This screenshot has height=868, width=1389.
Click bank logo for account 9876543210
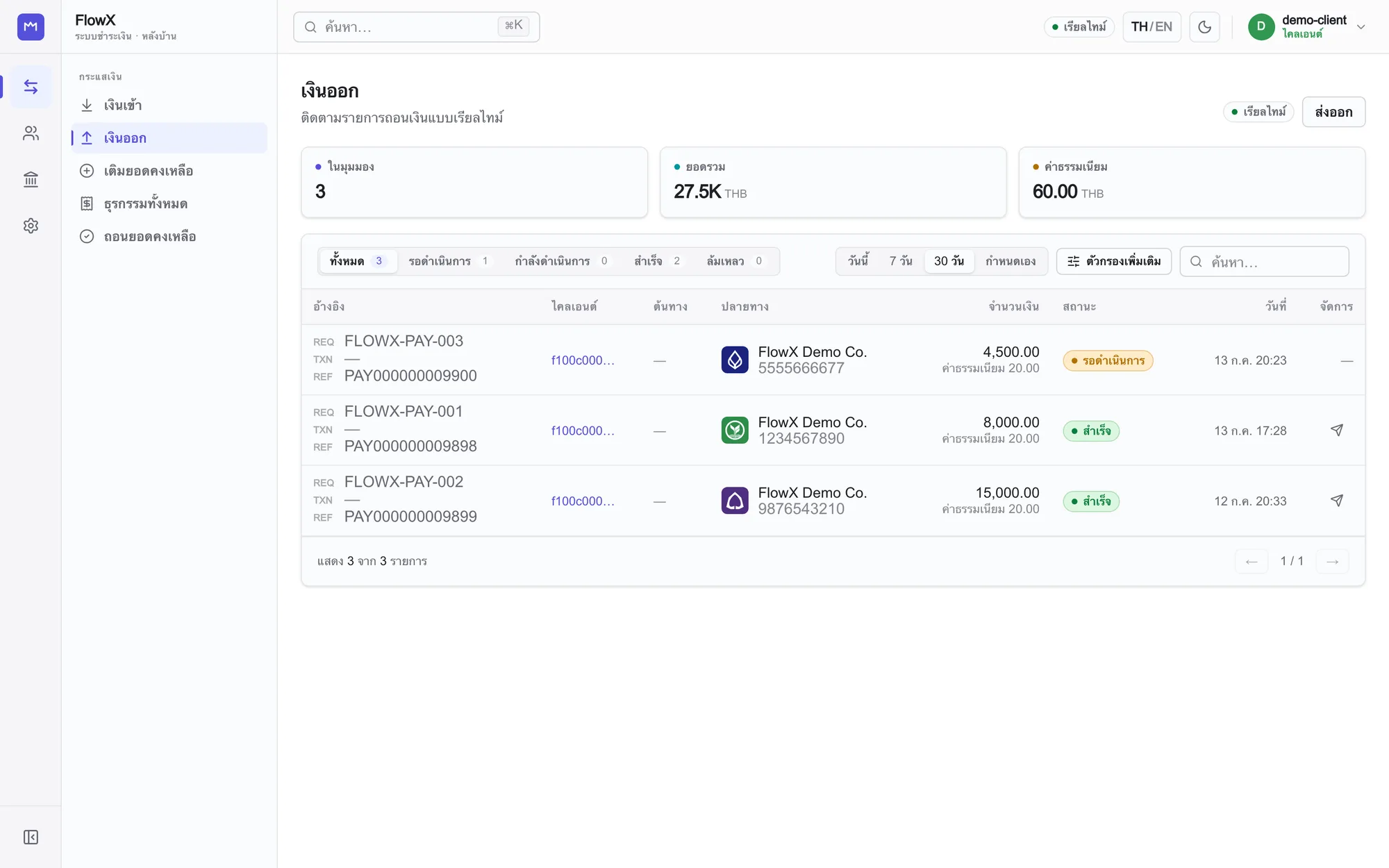coord(735,501)
